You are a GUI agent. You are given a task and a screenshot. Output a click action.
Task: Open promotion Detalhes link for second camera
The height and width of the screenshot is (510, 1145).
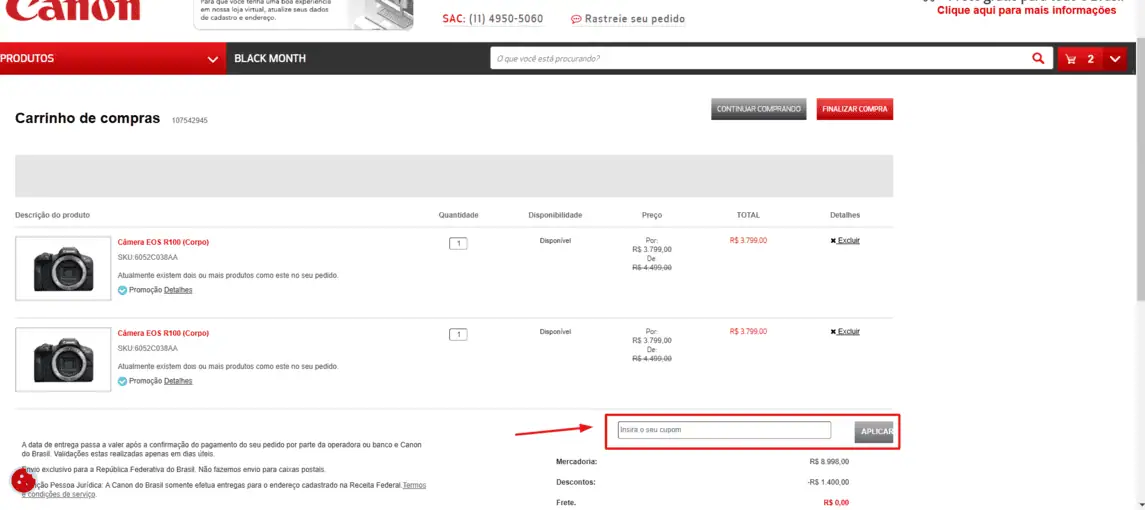178,381
